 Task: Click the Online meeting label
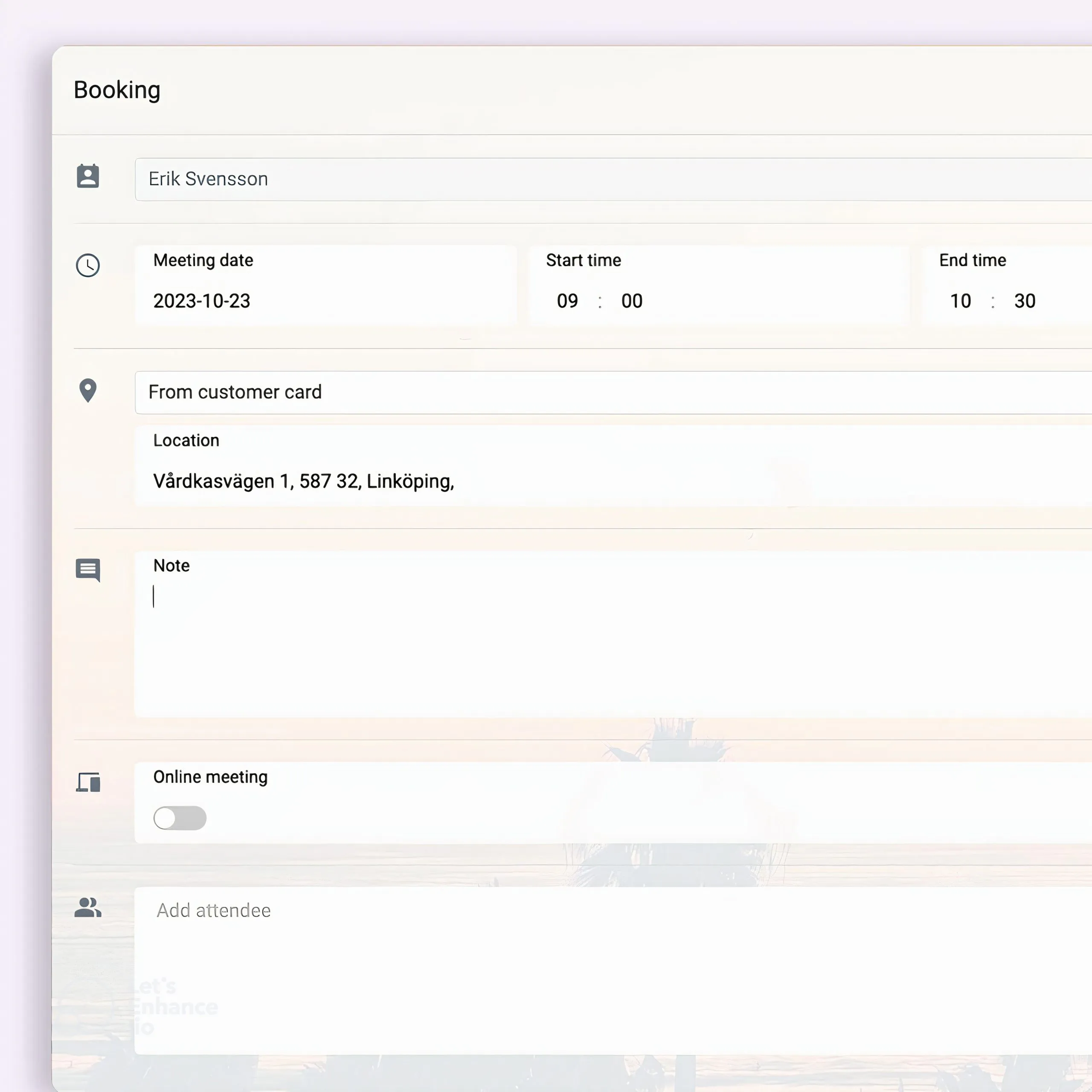coord(210,777)
